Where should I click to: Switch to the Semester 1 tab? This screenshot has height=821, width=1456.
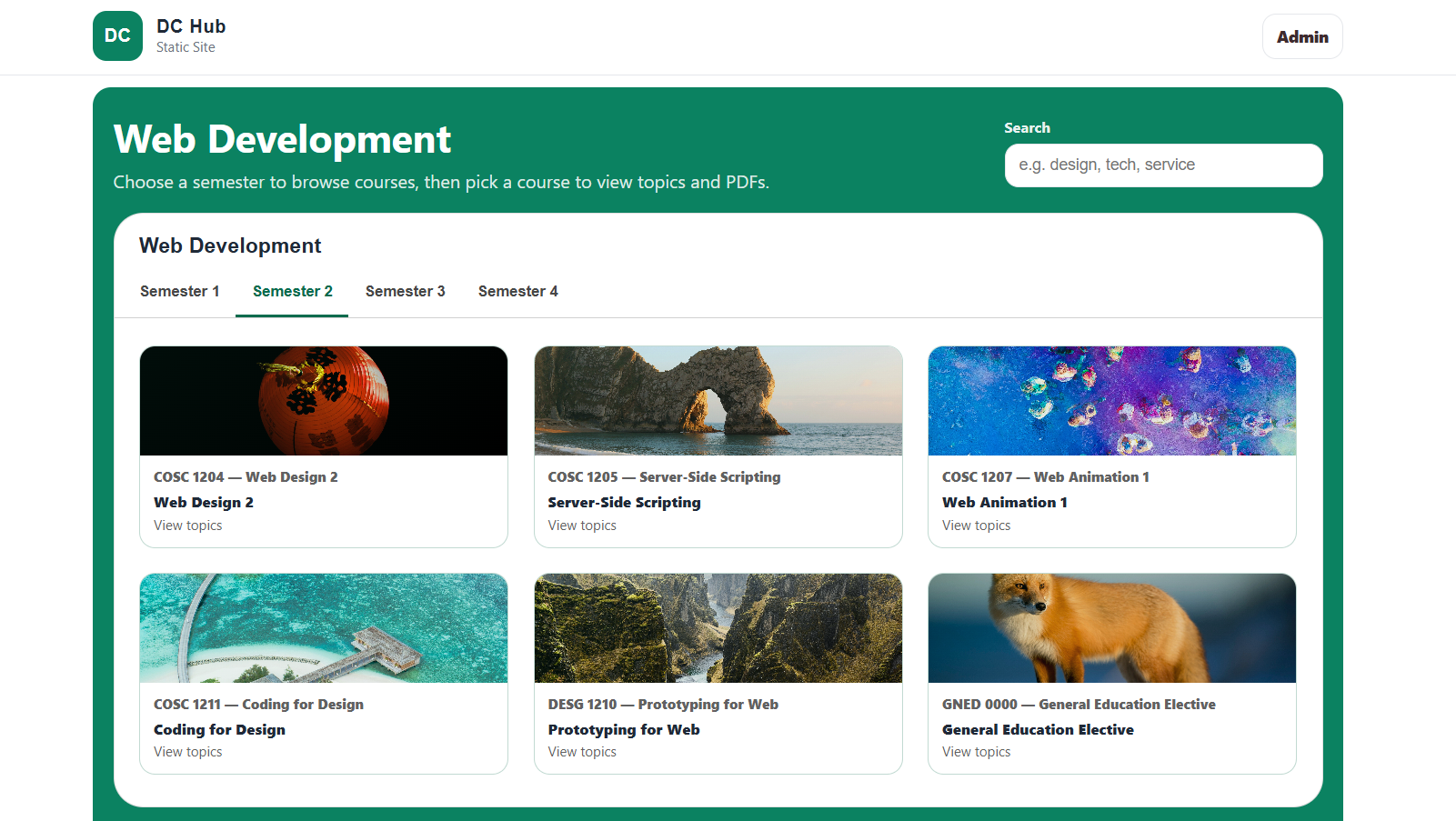pos(179,292)
